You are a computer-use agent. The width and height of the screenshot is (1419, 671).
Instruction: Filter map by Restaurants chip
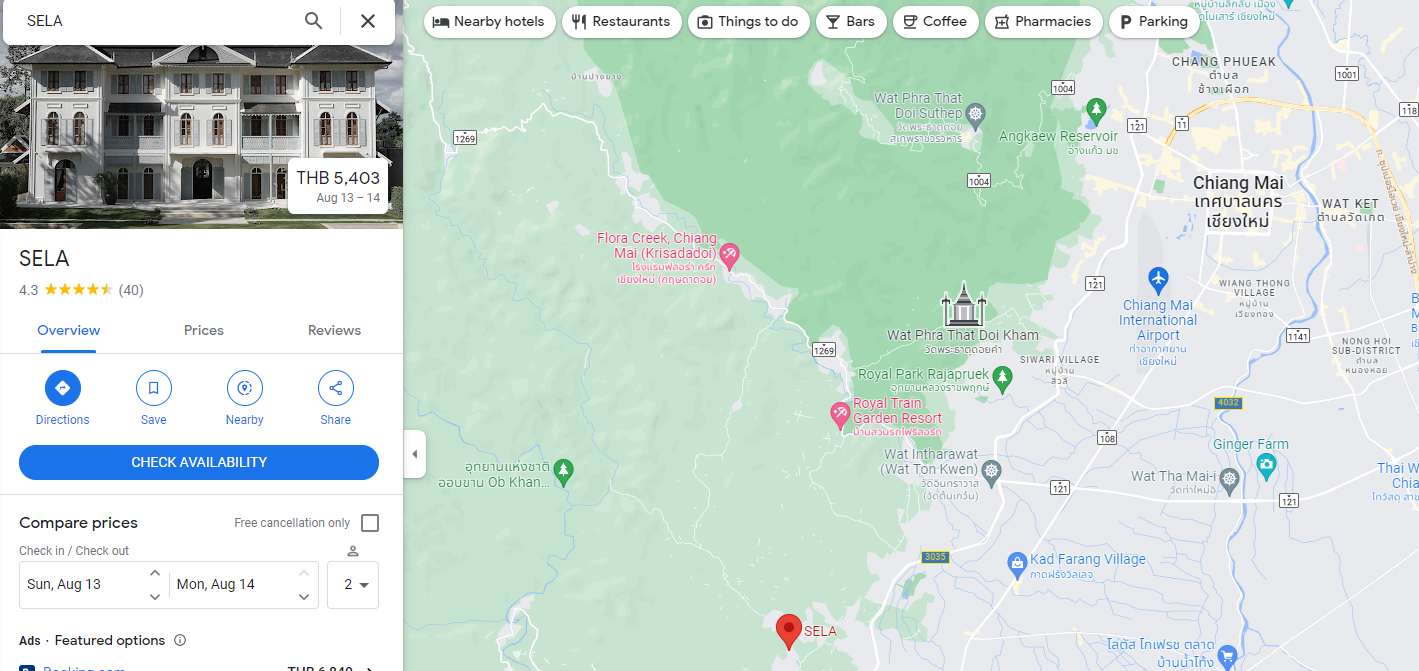click(621, 21)
